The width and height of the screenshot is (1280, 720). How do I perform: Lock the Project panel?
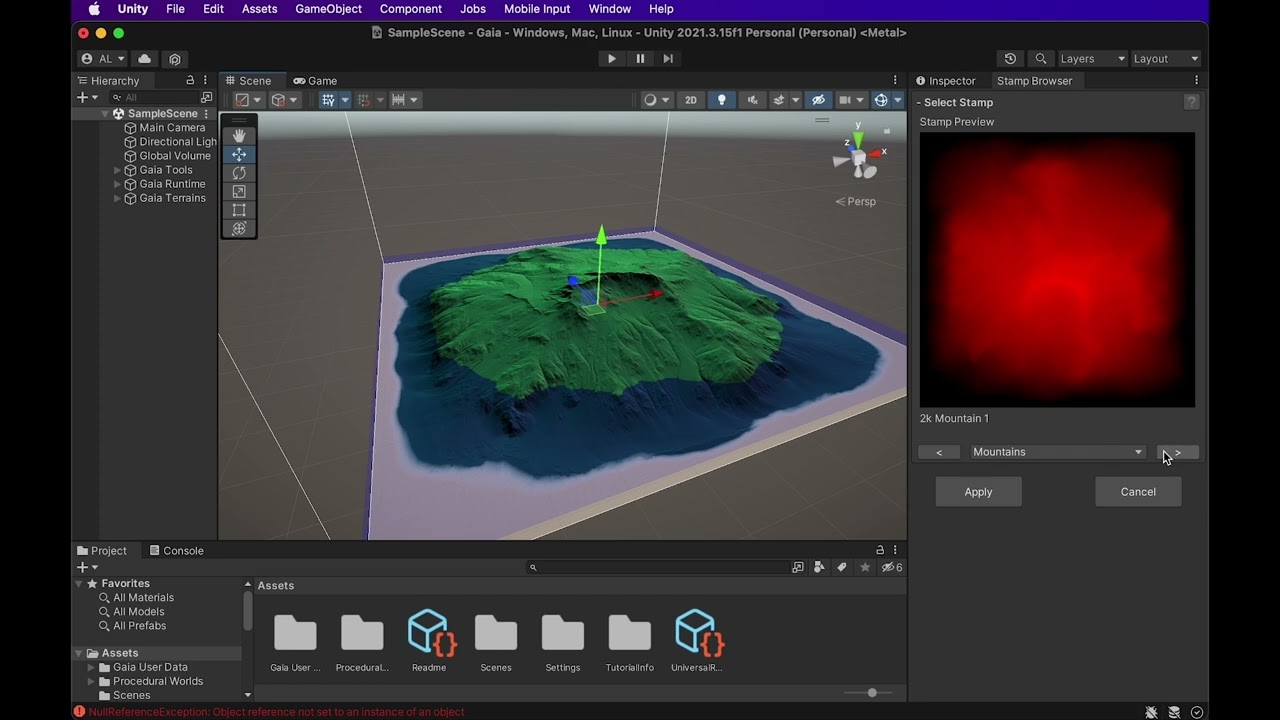click(880, 550)
